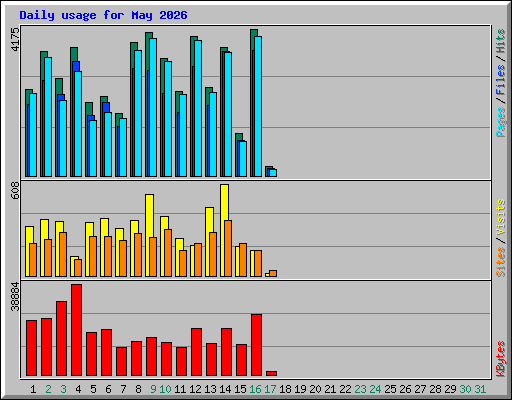Click day 22 on the date axis
512x400 pixels.
pos(345,389)
